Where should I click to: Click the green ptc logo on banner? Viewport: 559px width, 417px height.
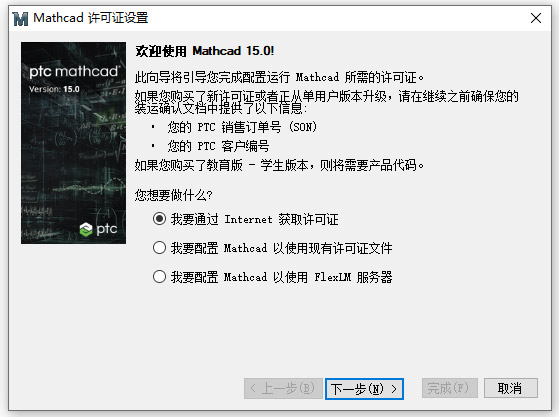point(98,229)
